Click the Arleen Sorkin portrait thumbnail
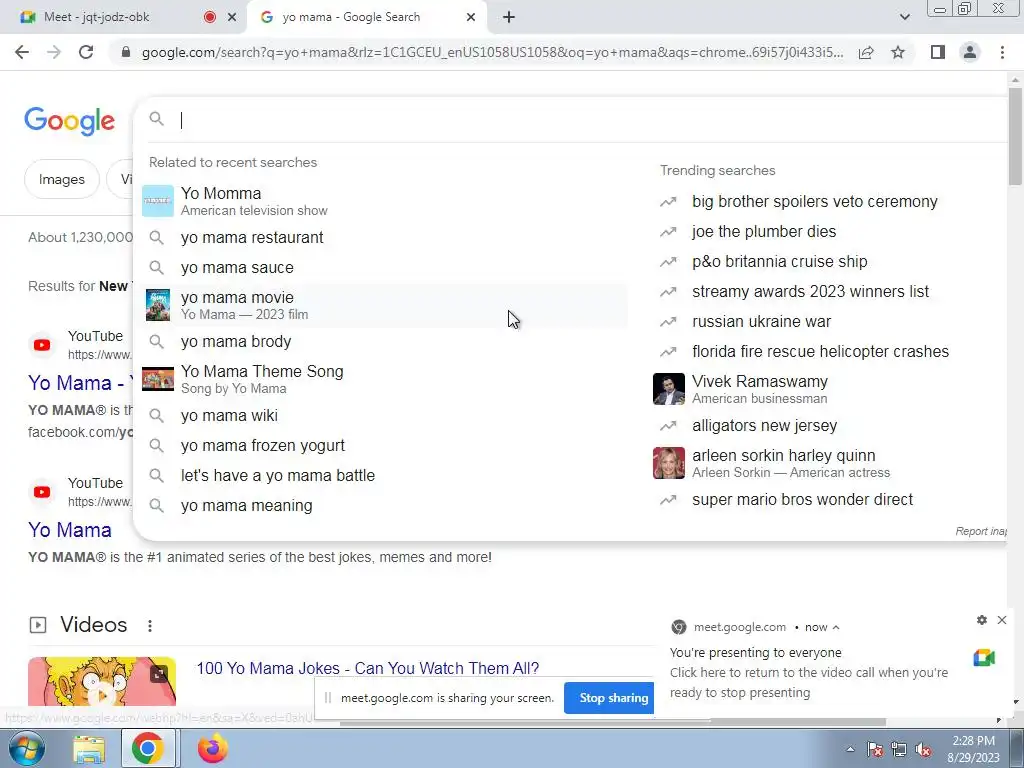The image size is (1024, 768). point(669,463)
